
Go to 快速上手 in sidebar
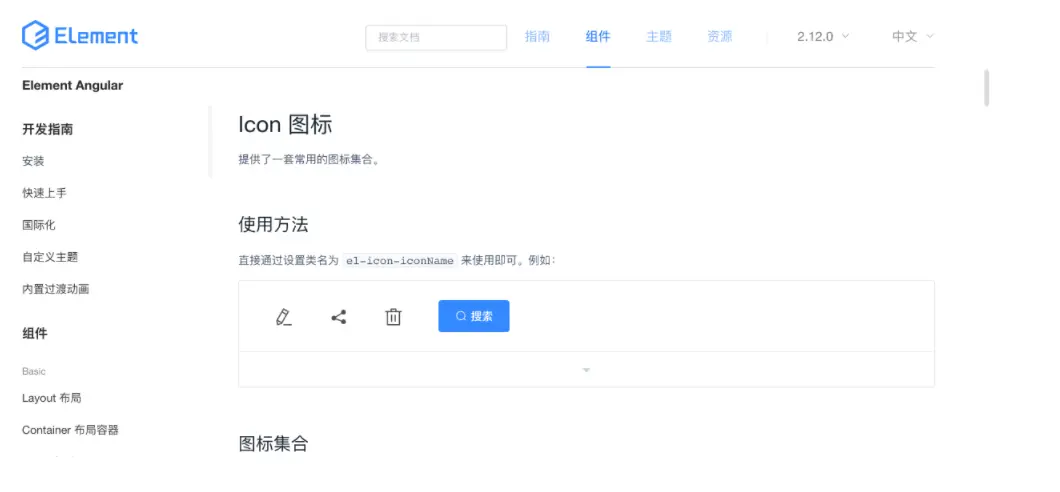(x=44, y=193)
